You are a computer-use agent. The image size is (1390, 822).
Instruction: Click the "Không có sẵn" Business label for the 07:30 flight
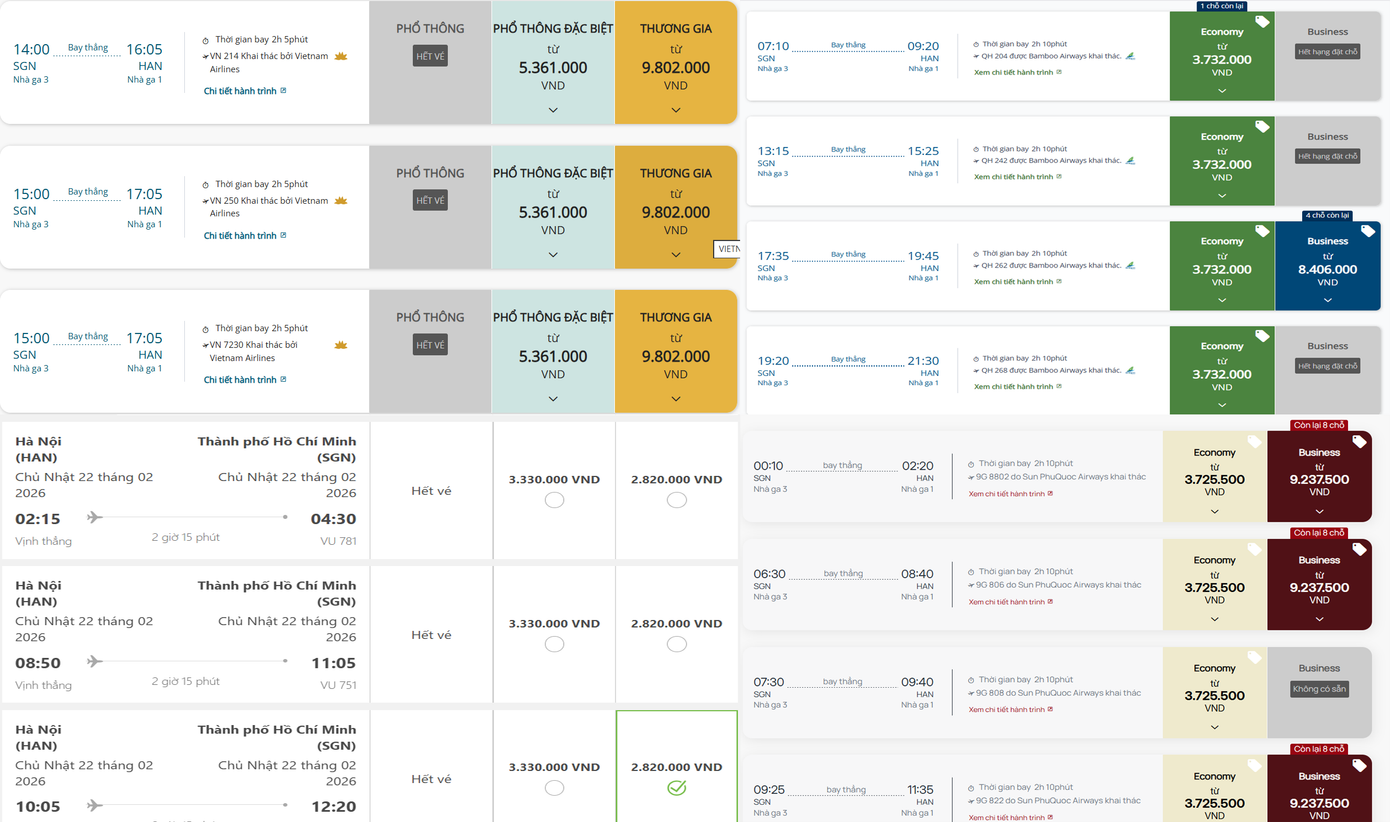[x=1319, y=689]
